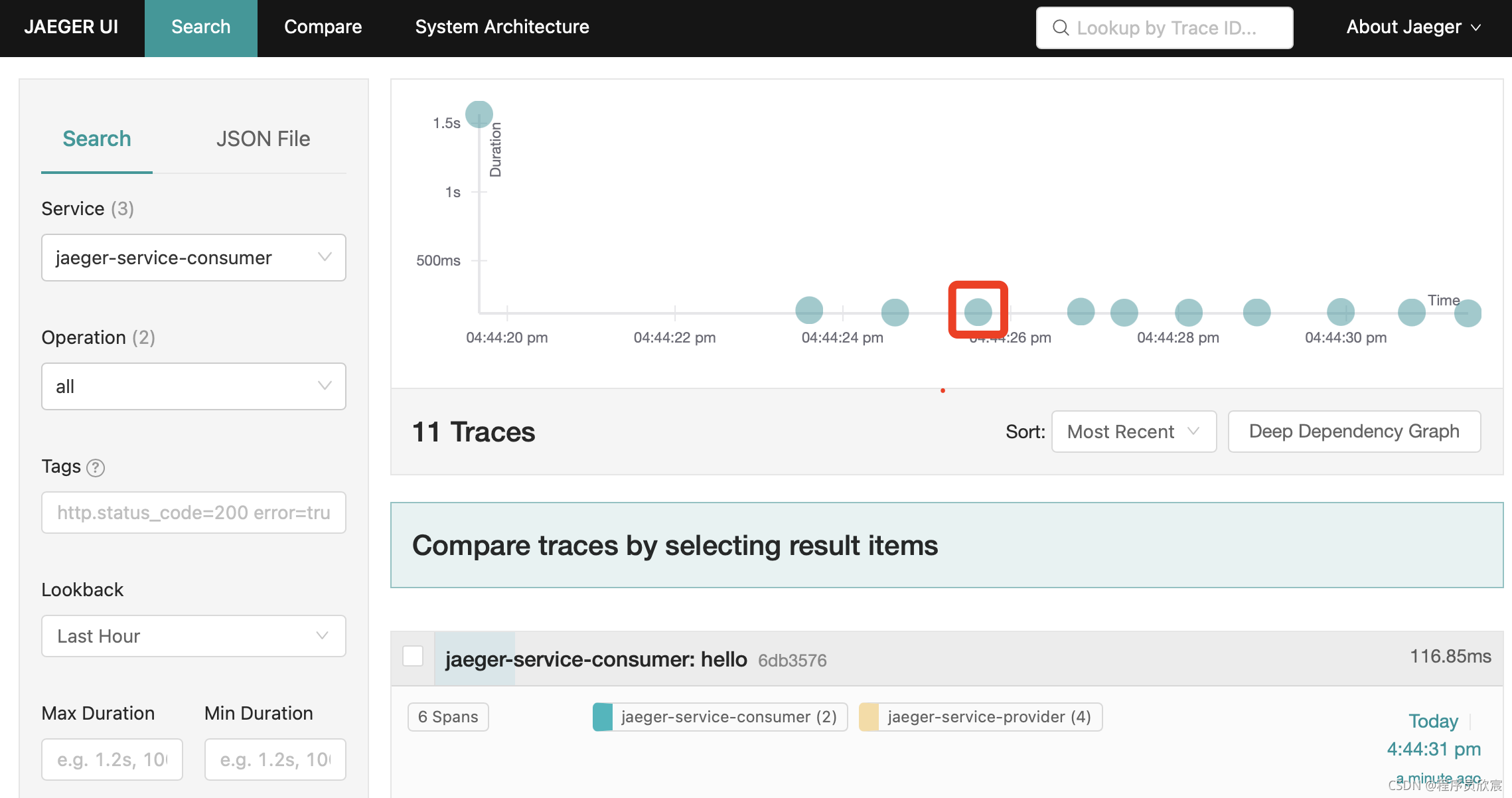Screen dimensions: 1512x798
Task: Select the checkbox for trace 6db3576
Action: [x=413, y=656]
